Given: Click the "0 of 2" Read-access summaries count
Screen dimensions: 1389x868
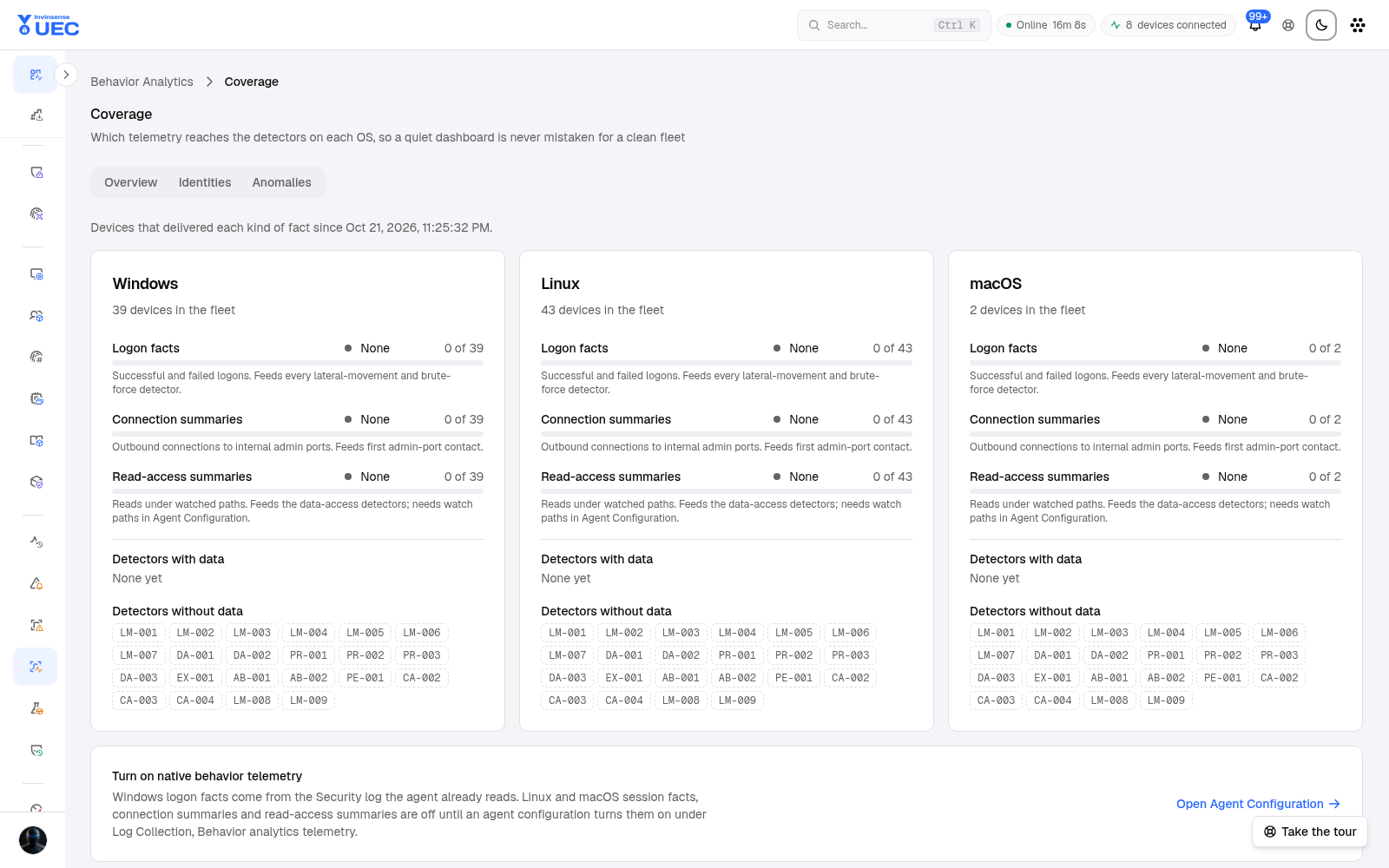Looking at the screenshot, I should tap(1325, 477).
